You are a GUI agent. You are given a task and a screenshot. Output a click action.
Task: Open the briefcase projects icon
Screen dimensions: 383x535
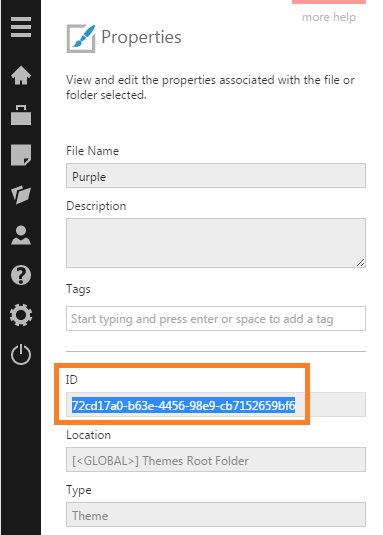21,115
